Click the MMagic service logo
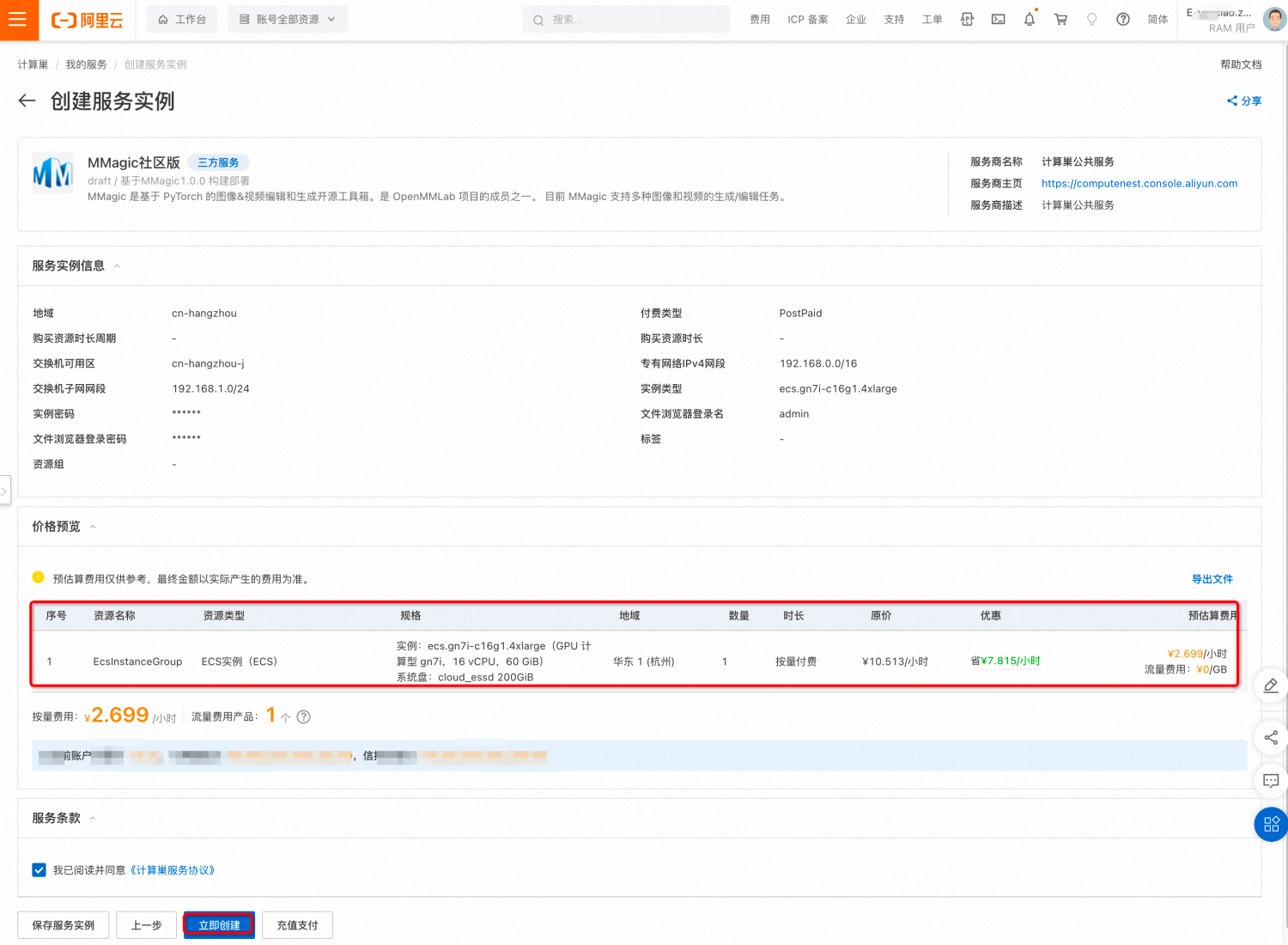The width and height of the screenshot is (1288, 945). (x=52, y=174)
